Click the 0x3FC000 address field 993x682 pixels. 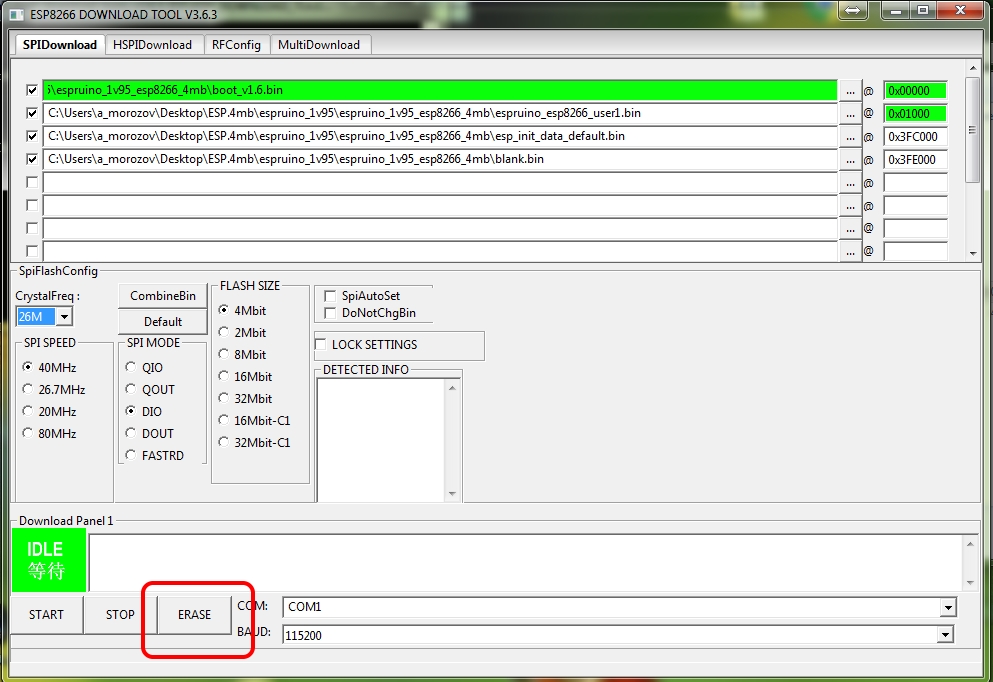point(916,137)
